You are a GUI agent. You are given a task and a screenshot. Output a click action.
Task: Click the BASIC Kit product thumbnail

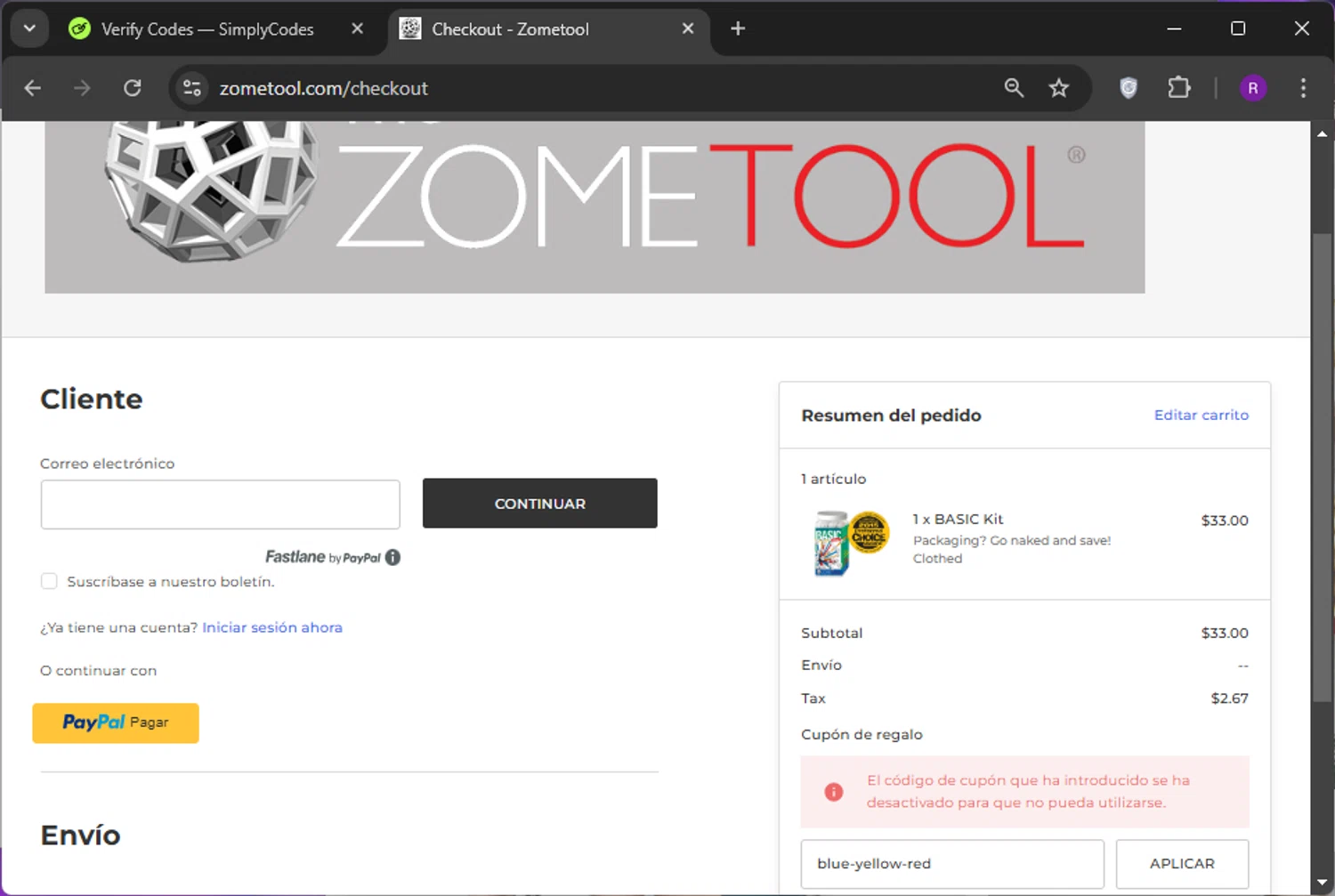click(851, 543)
